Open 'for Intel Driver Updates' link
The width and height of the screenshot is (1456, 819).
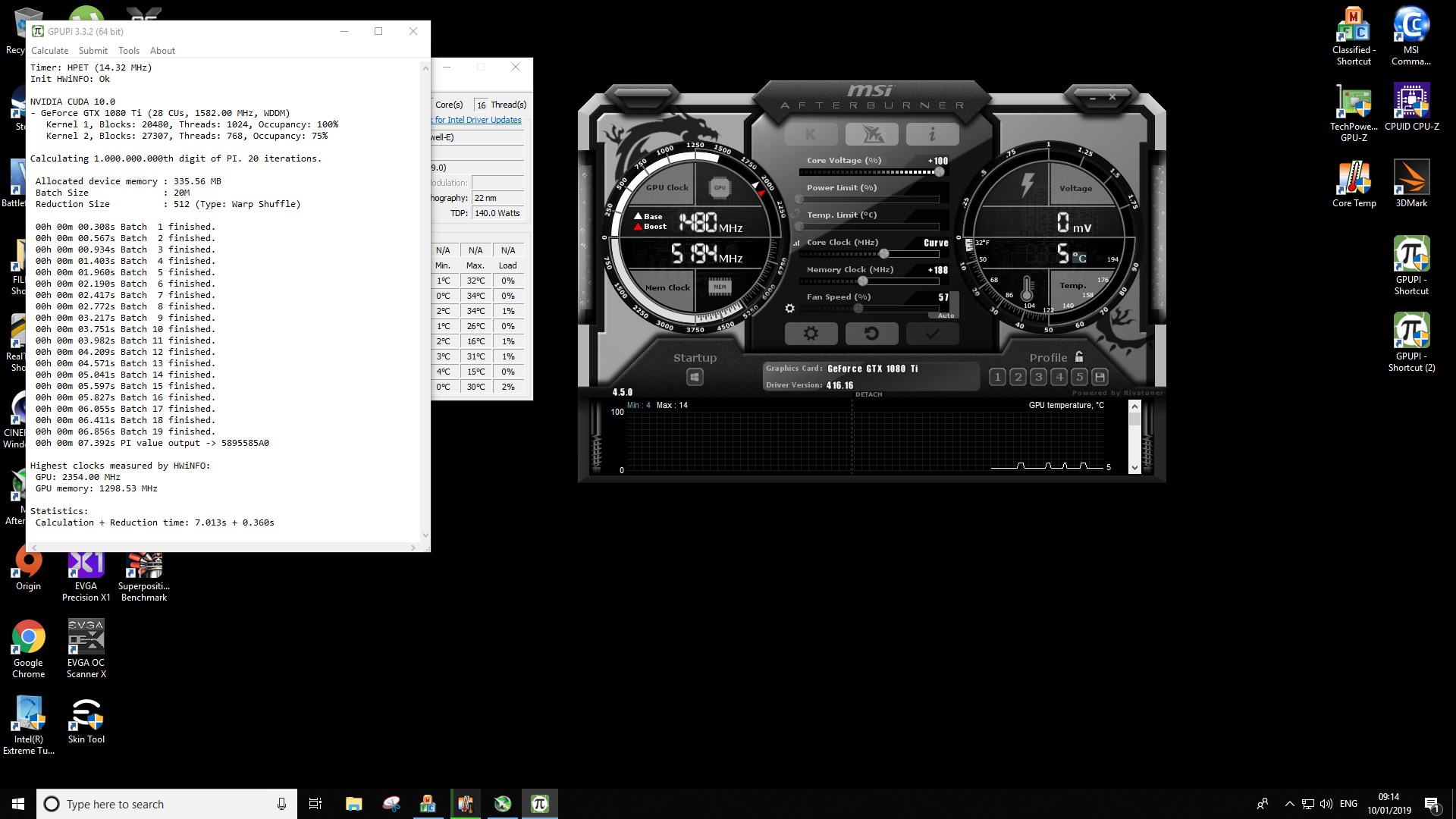[x=478, y=120]
